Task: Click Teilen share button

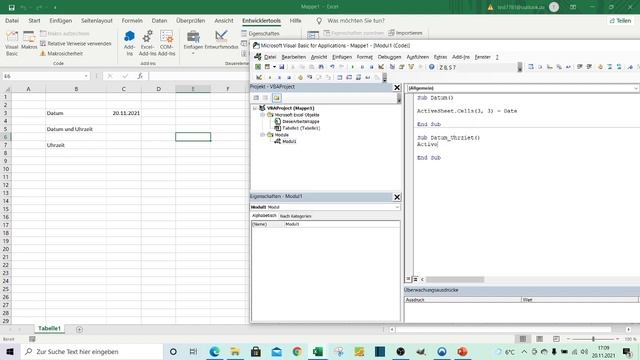Action: pyautogui.click(x=620, y=20)
